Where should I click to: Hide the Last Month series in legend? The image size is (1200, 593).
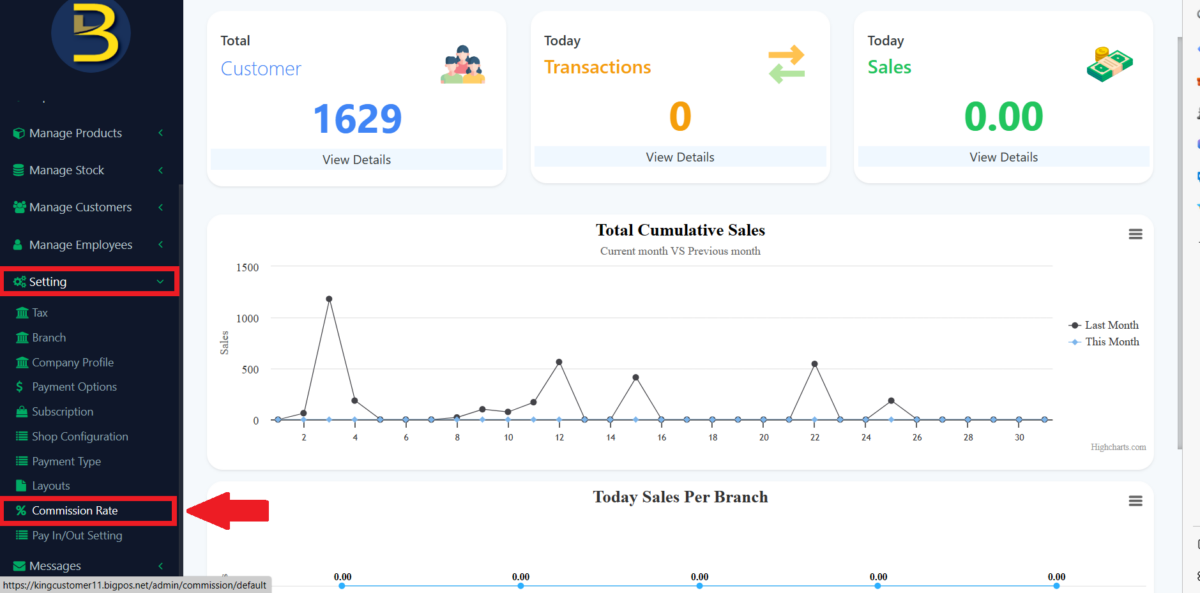(x=1104, y=325)
